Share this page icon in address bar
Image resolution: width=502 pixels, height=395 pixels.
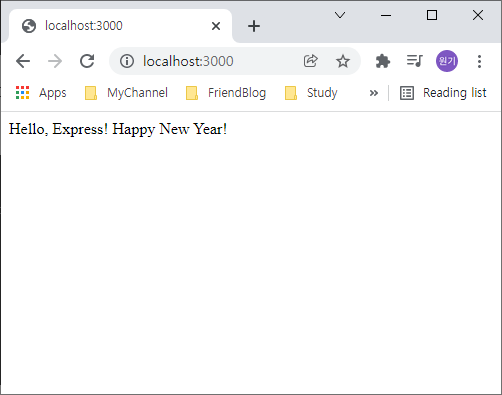tap(310, 61)
